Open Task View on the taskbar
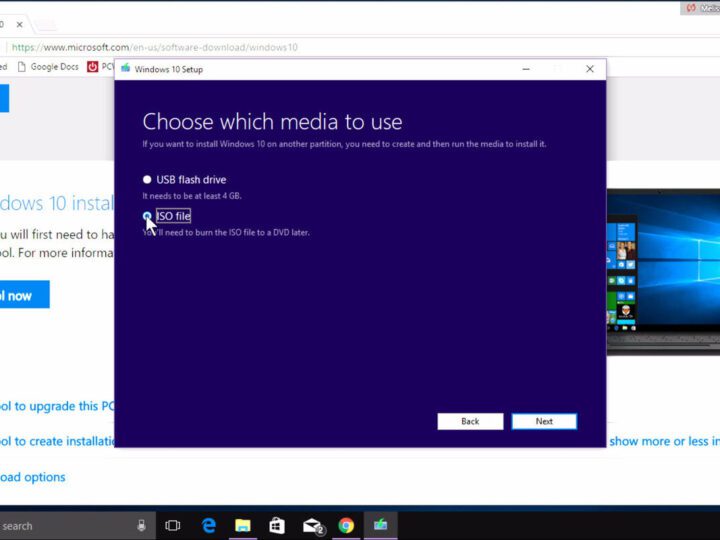The image size is (720, 540). click(173, 525)
